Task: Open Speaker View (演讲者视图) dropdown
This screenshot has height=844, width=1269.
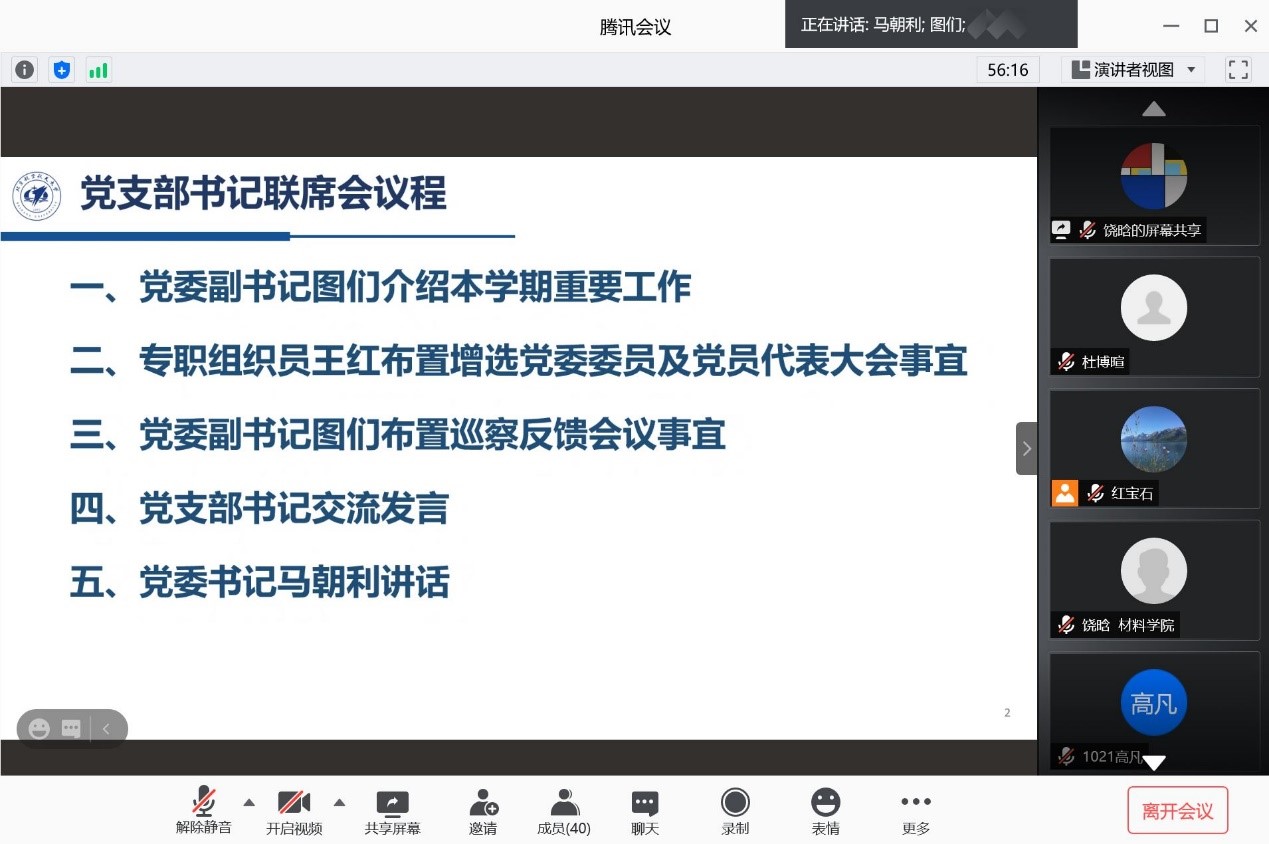Action: coord(1134,70)
